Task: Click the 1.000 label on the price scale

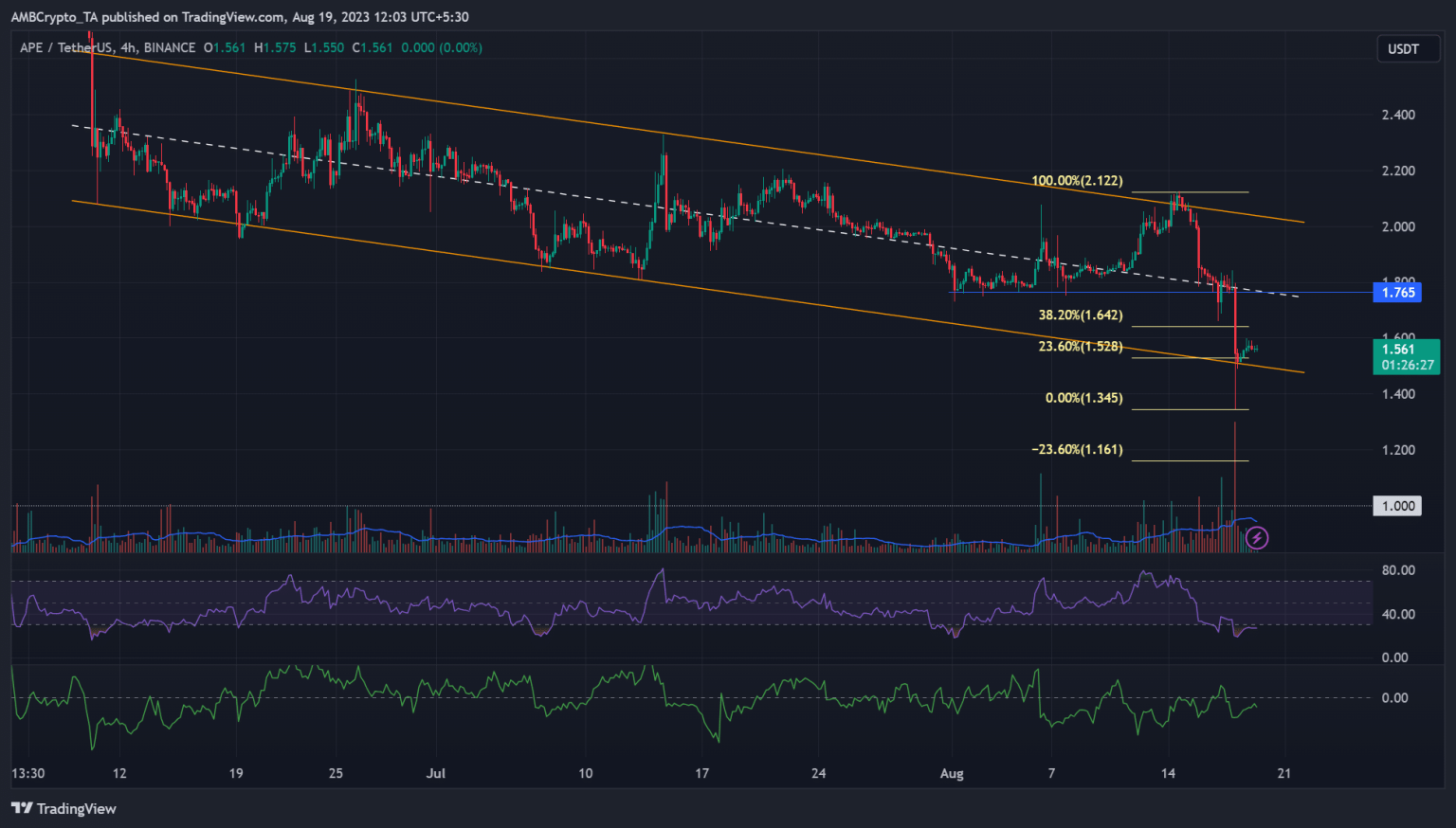Action: click(x=1396, y=506)
